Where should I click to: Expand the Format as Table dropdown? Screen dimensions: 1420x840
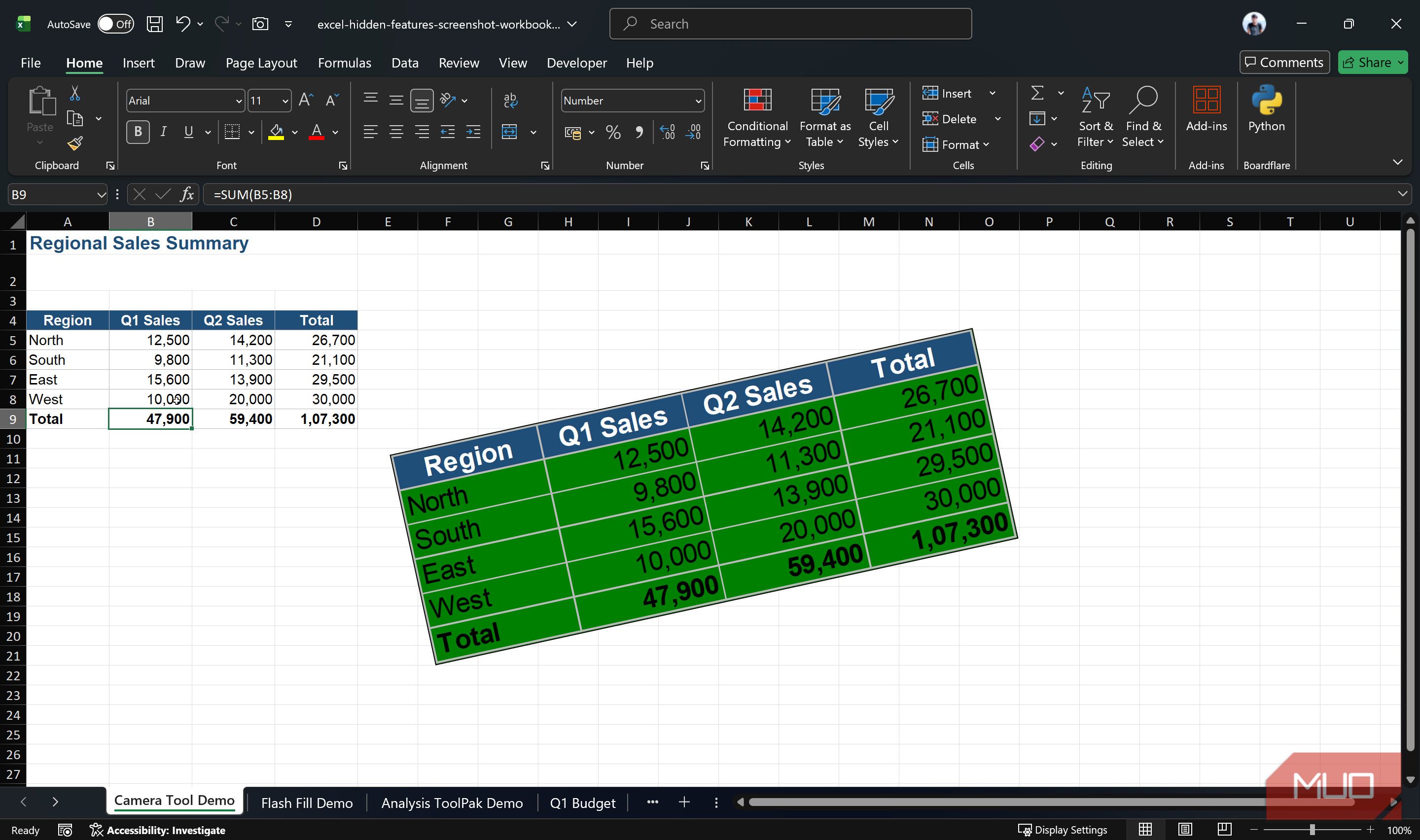[x=824, y=118]
